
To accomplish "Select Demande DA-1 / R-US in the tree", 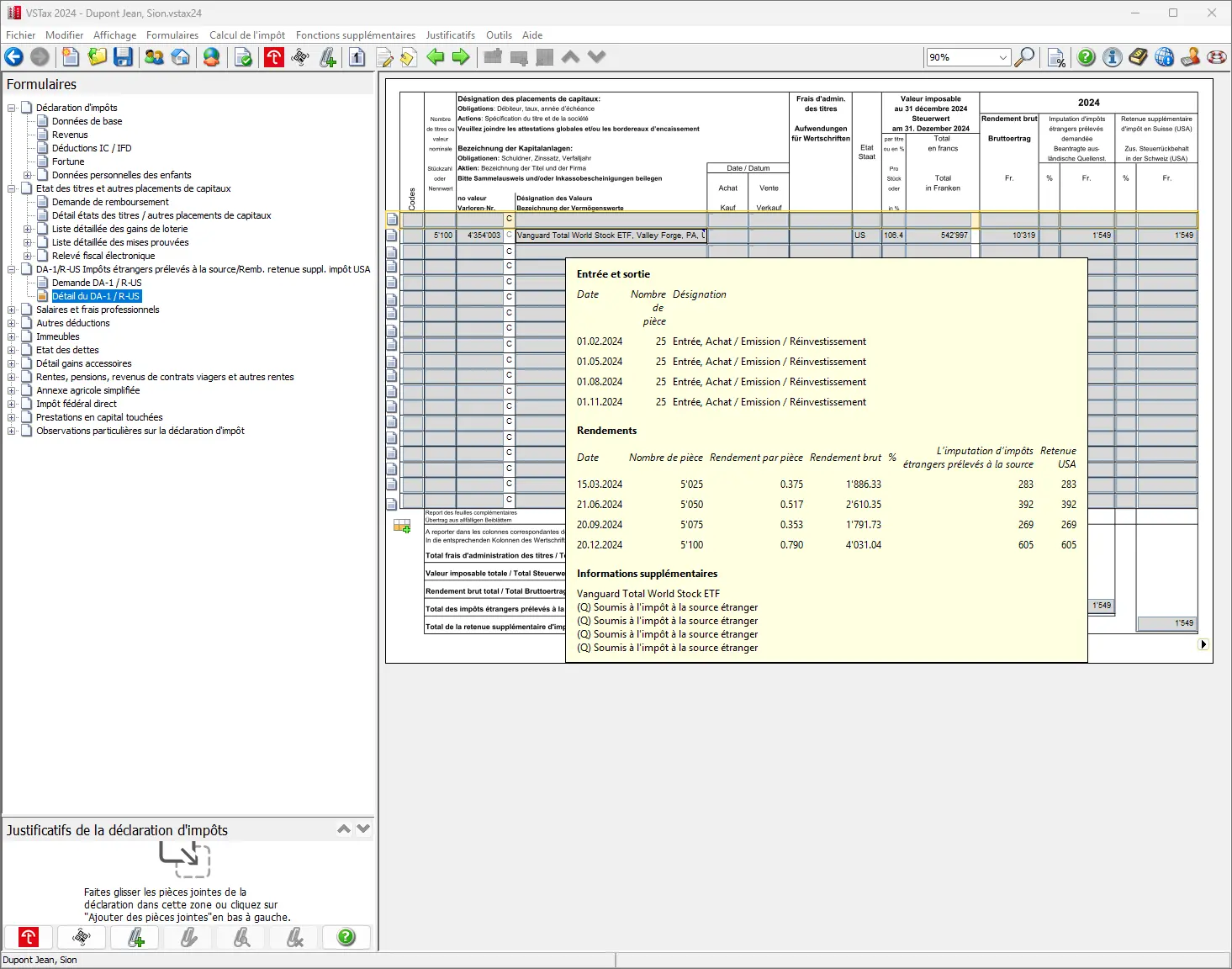I will pyautogui.click(x=96, y=283).
